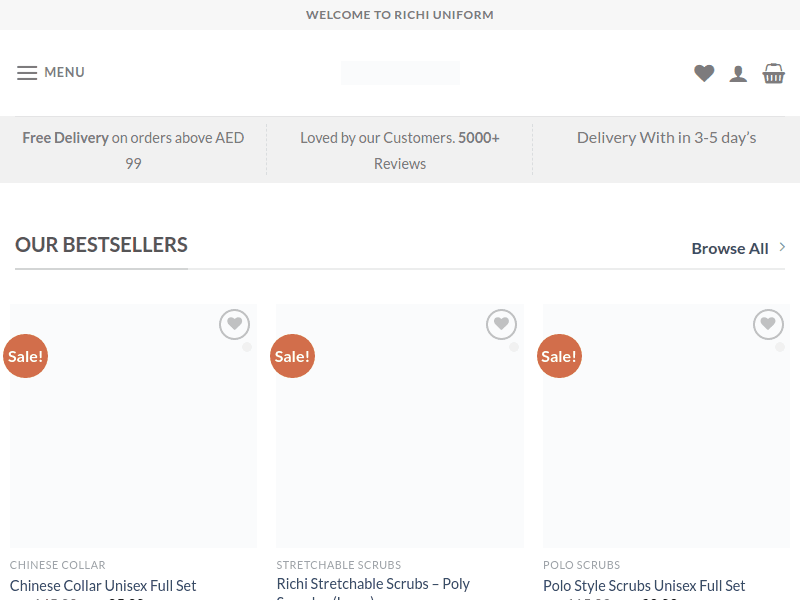800x600 pixels.
Task: Add Richi Stretchable Scrubs to wishlist
Action: pyautogui.click(x=501, y=324)
